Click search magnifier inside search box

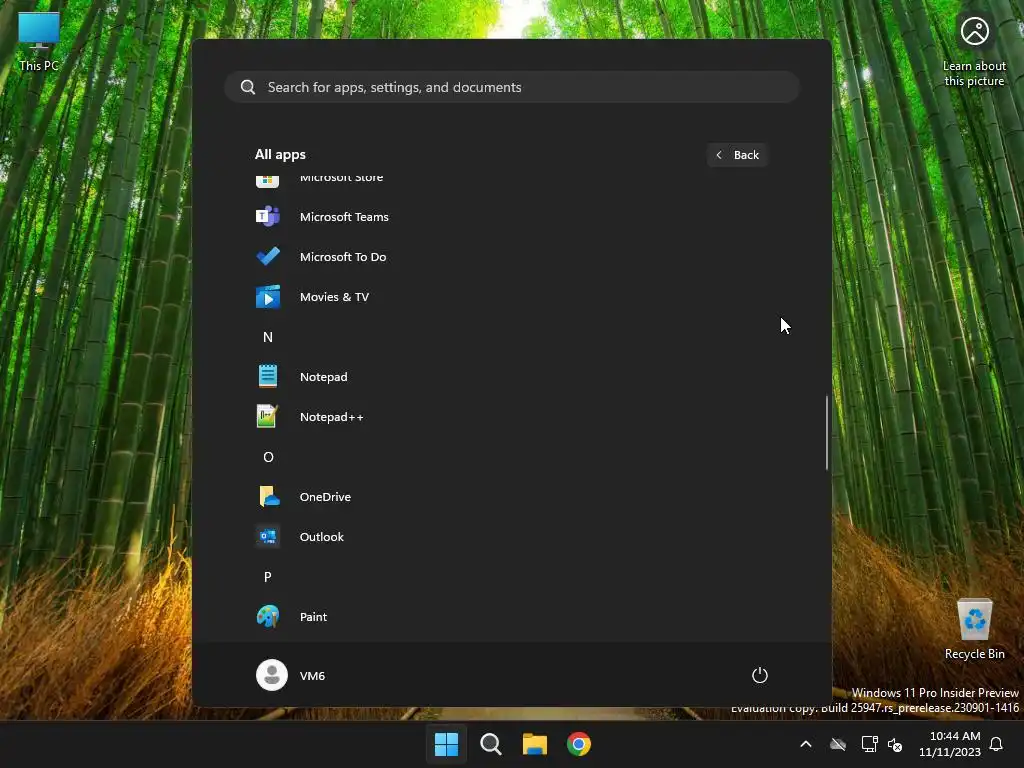[x=248, y=87]
